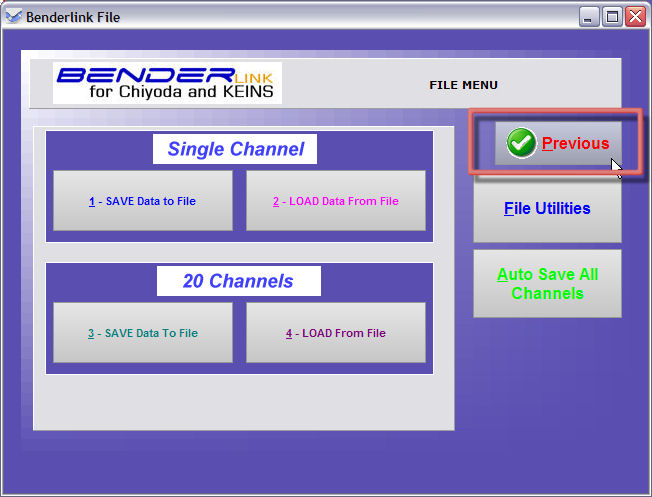Open File Utilities
This screenshot has width=652, height=497.
(x=547, y=209)
